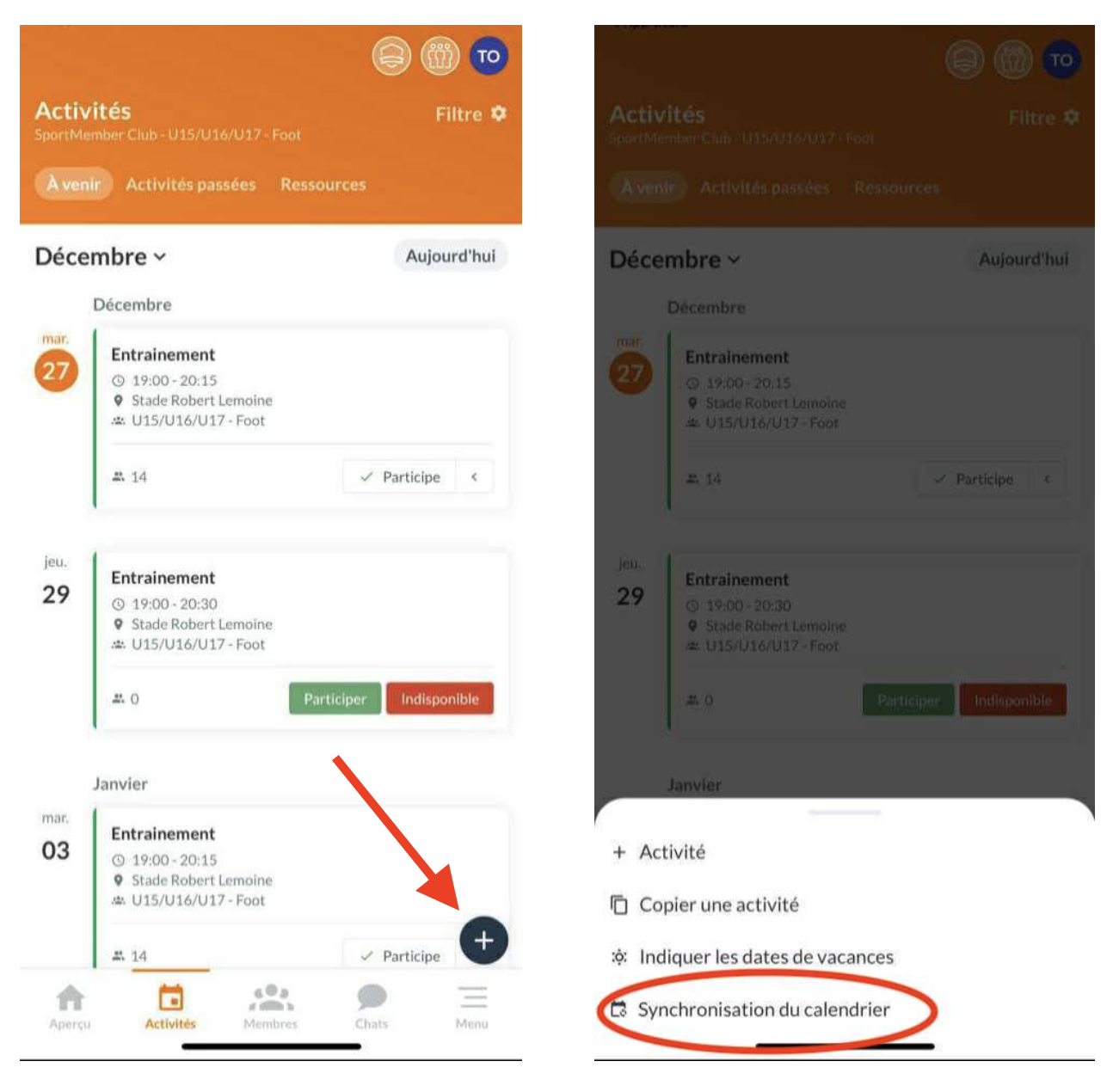1113x1092 pixels.
Task: Grab the bottom sheet drag handle
Action: point(845,812)
